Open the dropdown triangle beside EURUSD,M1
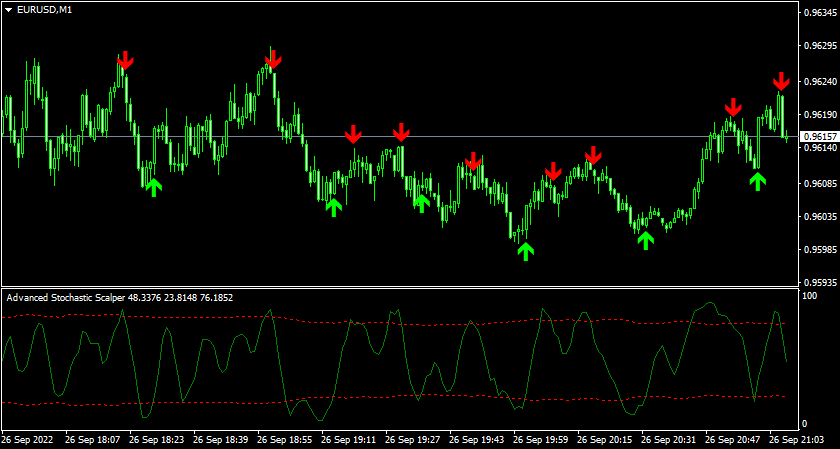Screen dimensions: 840x449 (x=10, y=10)
